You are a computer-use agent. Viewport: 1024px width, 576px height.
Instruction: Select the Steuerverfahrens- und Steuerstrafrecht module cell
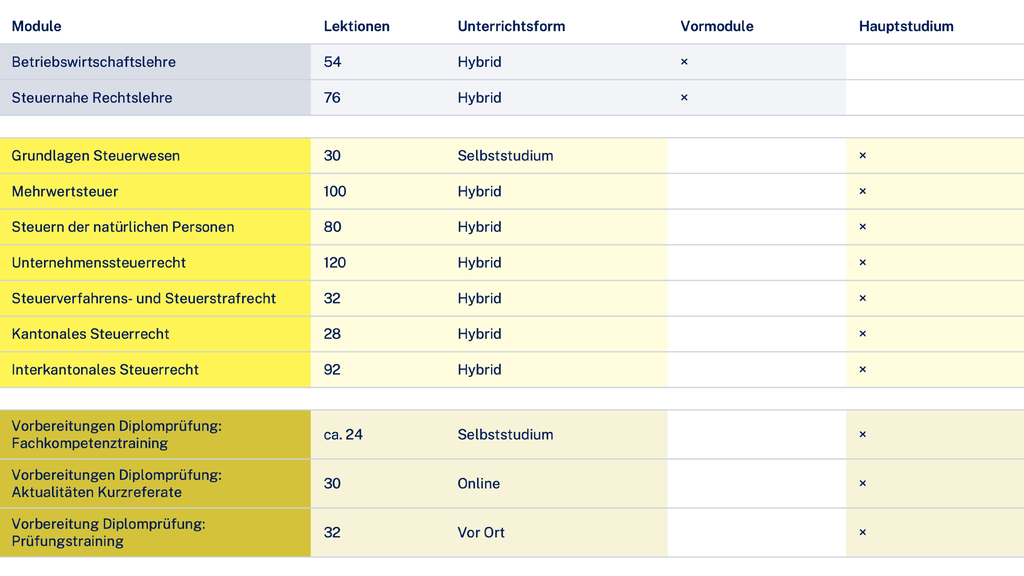(144, 298)
